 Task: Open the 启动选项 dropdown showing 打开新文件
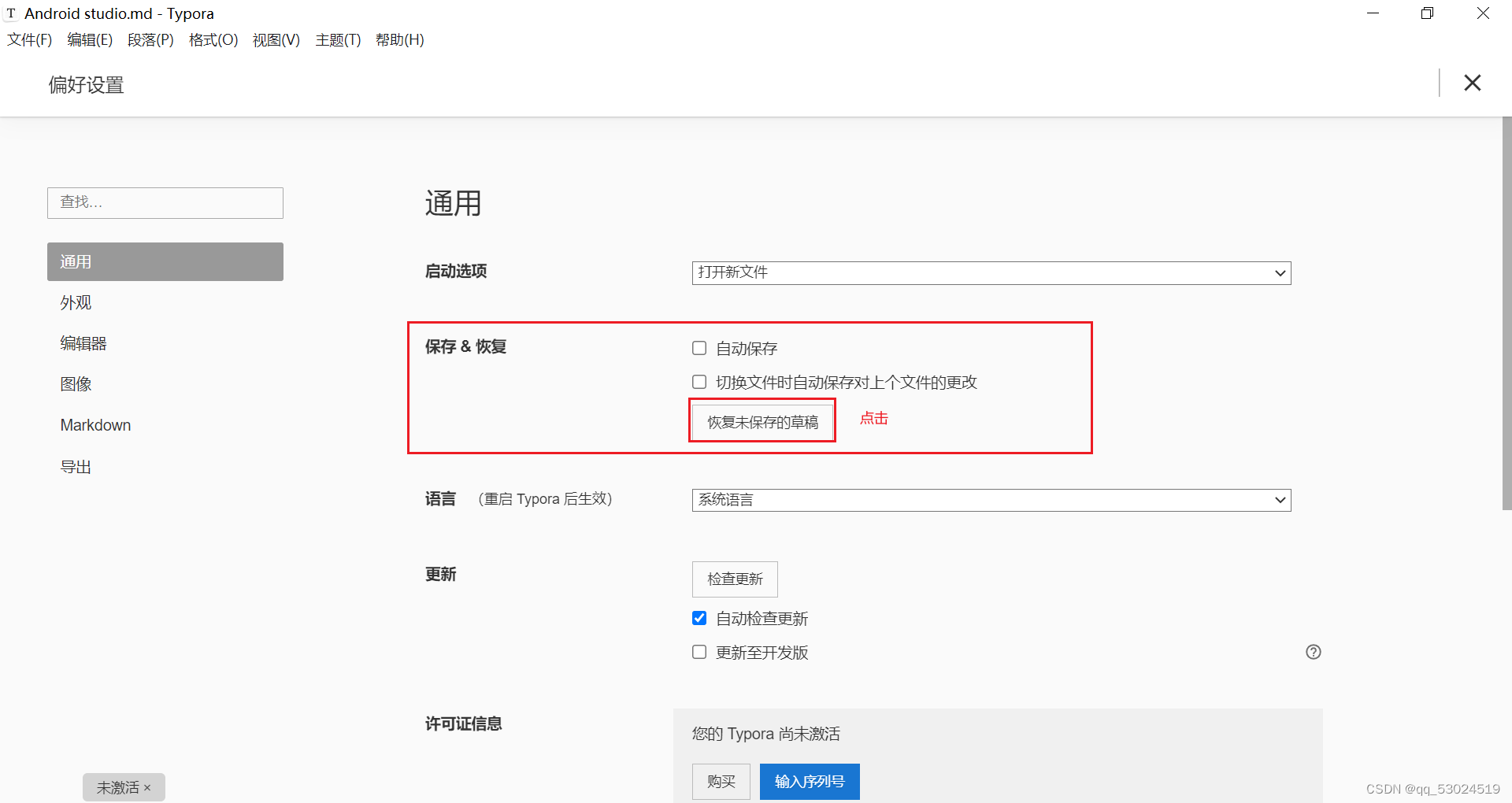991,272
